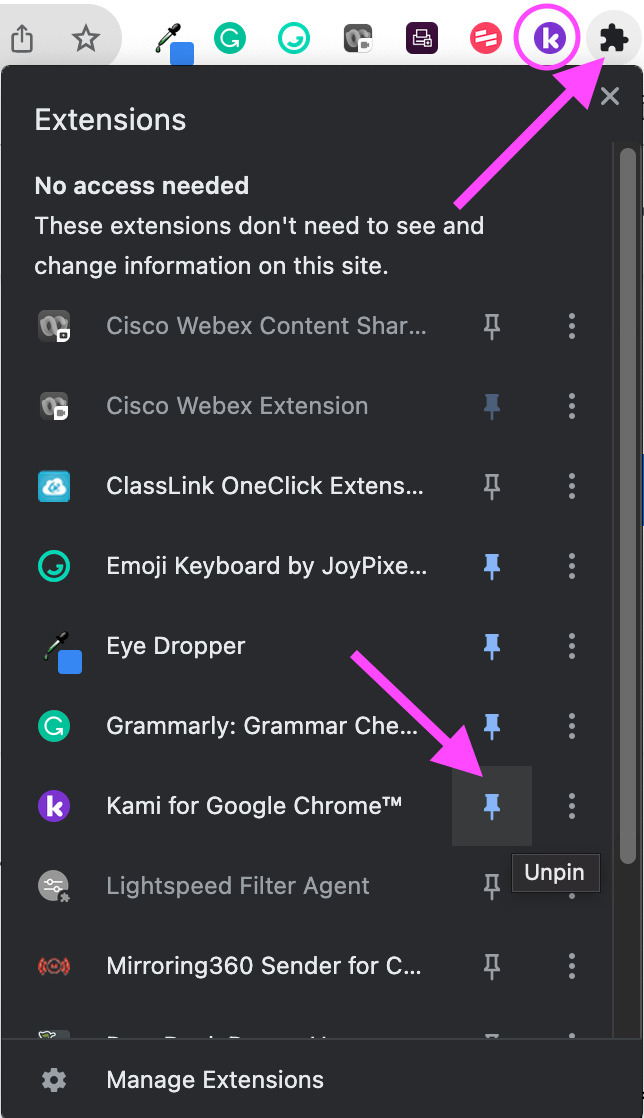Open more actions for Cisco Webex Extension
The height and width of the screenshot is (1118, 644).
point(572,406)
